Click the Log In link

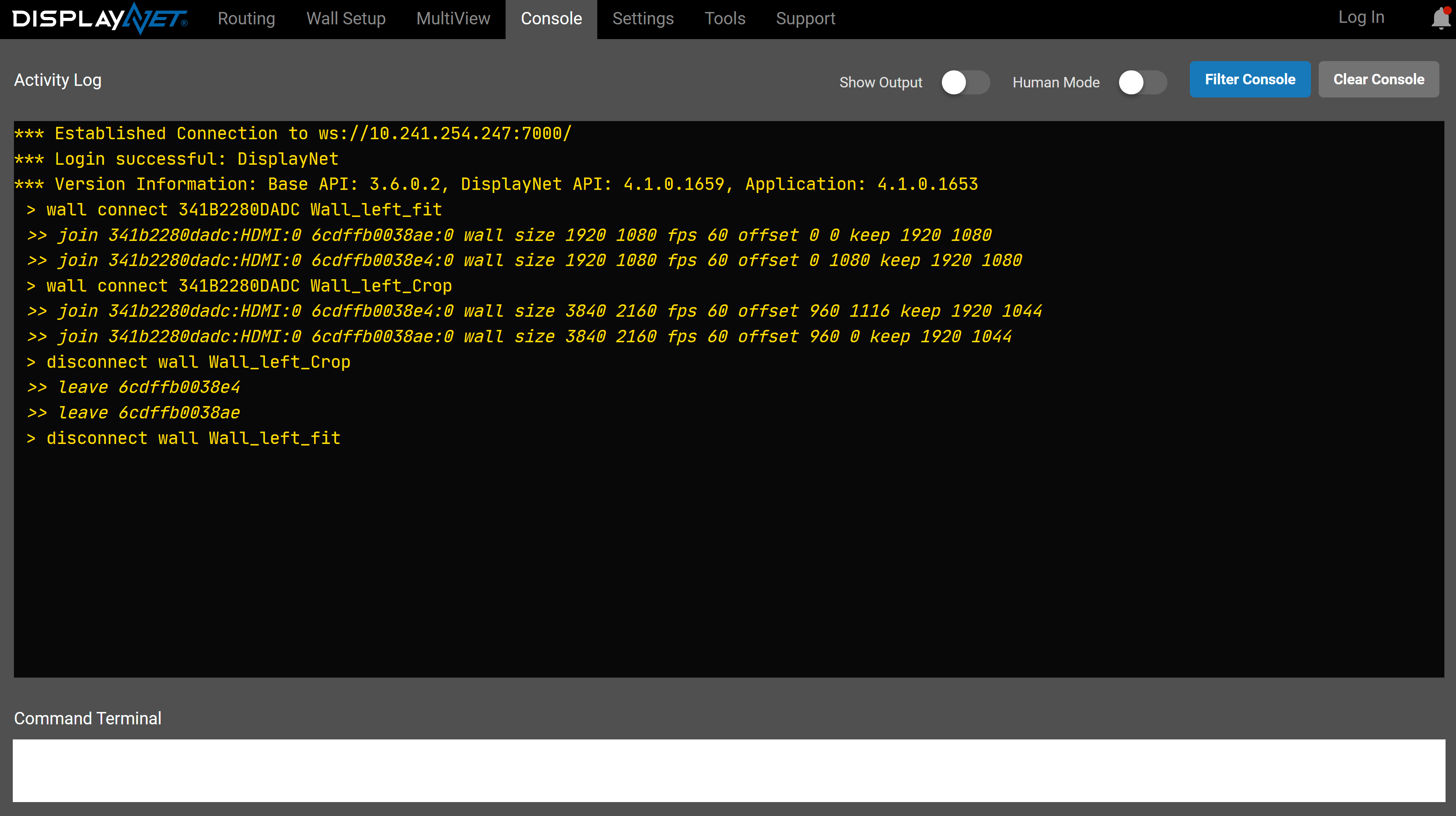[x=1361, y=17]
